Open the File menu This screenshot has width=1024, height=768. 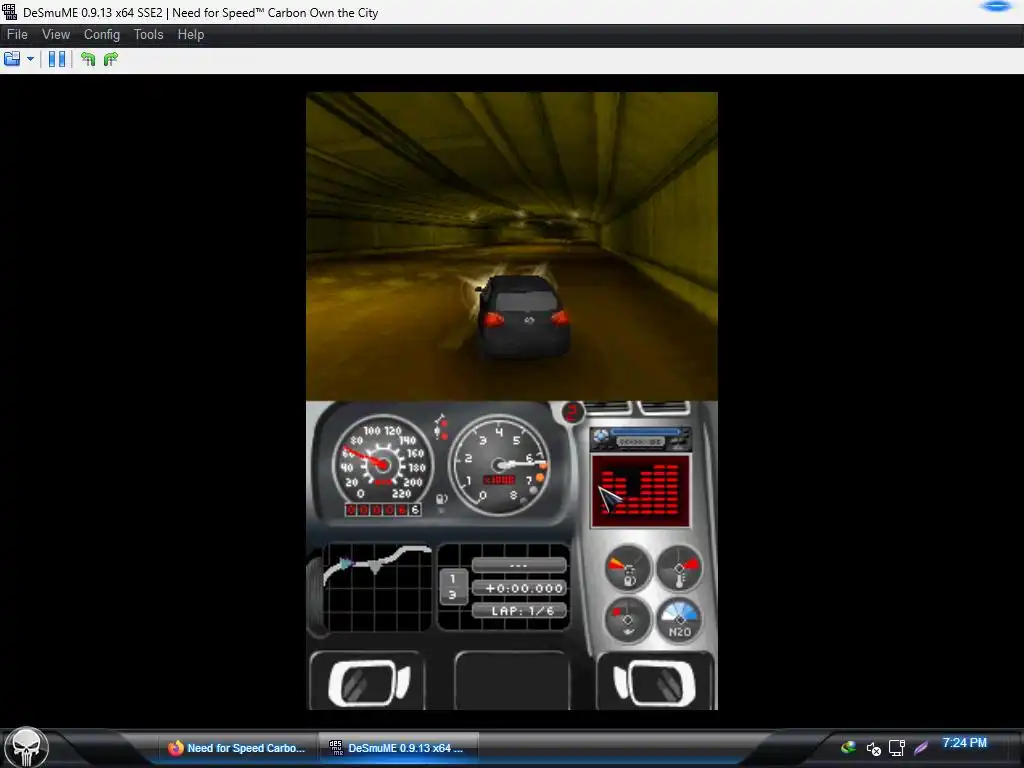(17, 35)
